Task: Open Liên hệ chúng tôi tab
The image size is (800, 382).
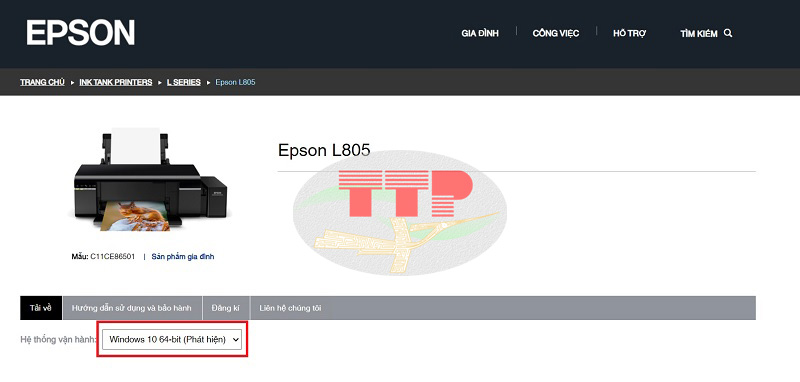Action: (x=290, y=308)
